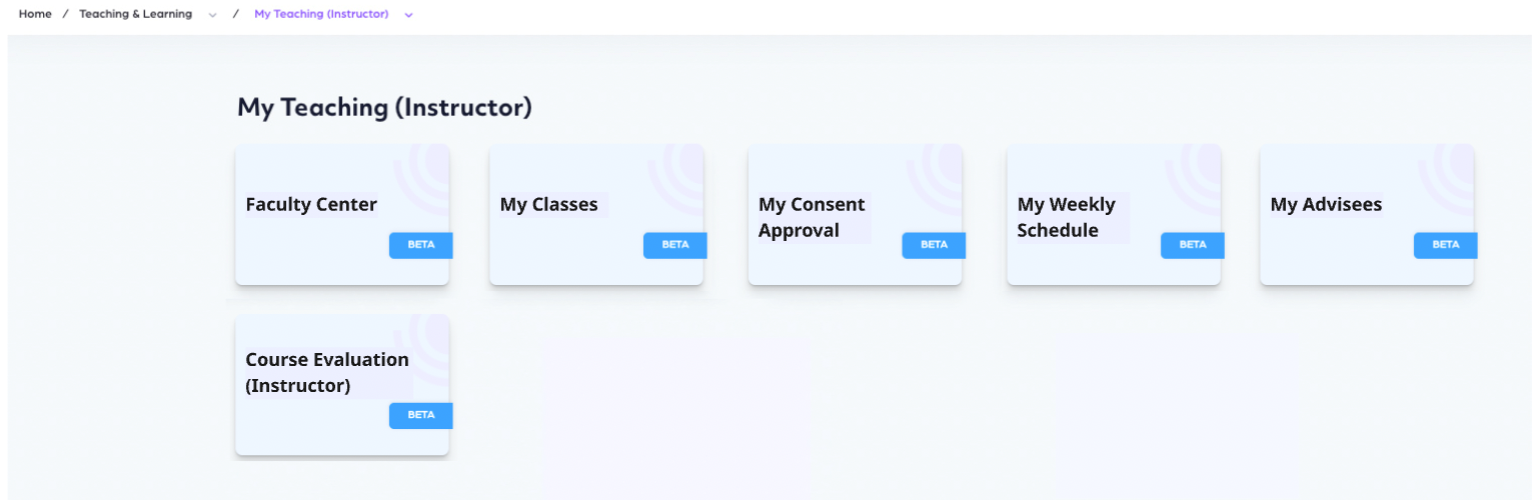Click BETA badge on Faculty Center
The height and width of the screenshot is (500, 1535).
[x=421, y=245]
